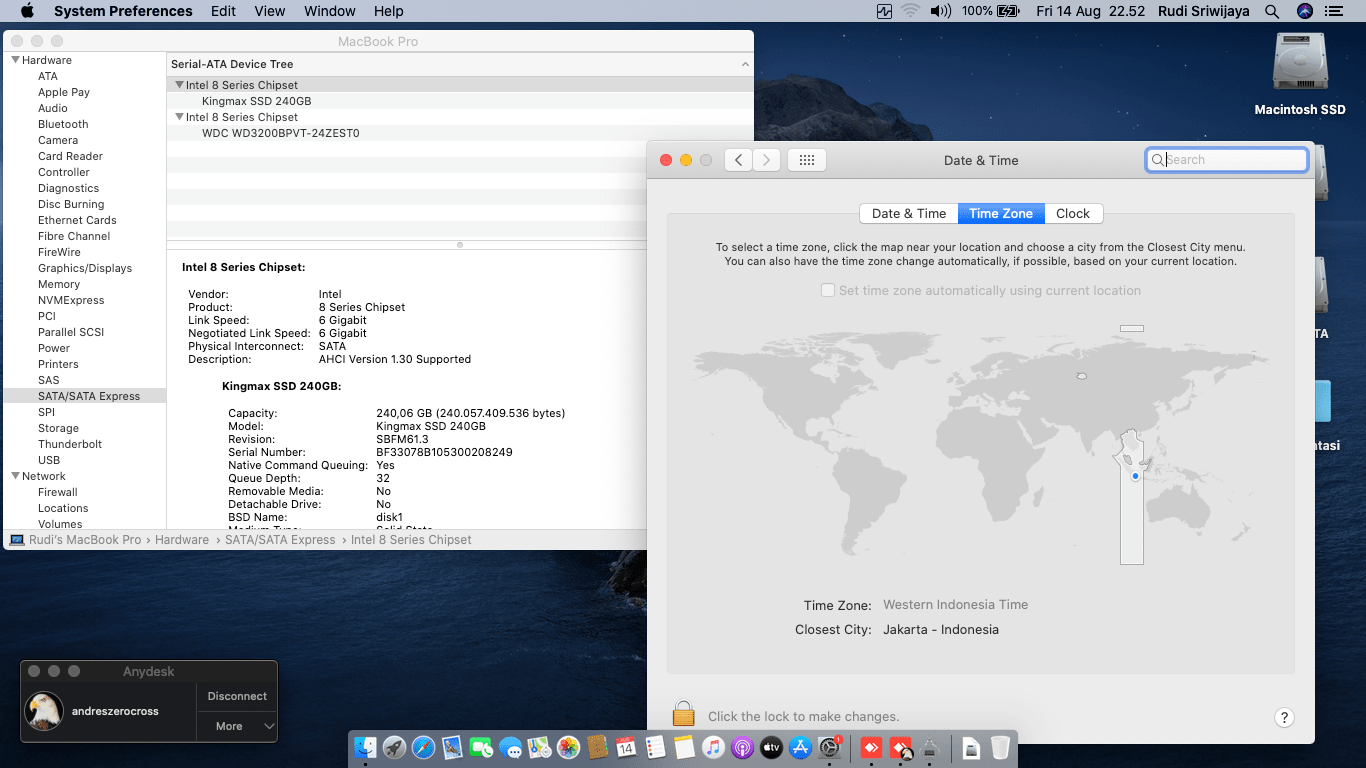Open Safari in the Dock
1366x768 pixels.
424,747
